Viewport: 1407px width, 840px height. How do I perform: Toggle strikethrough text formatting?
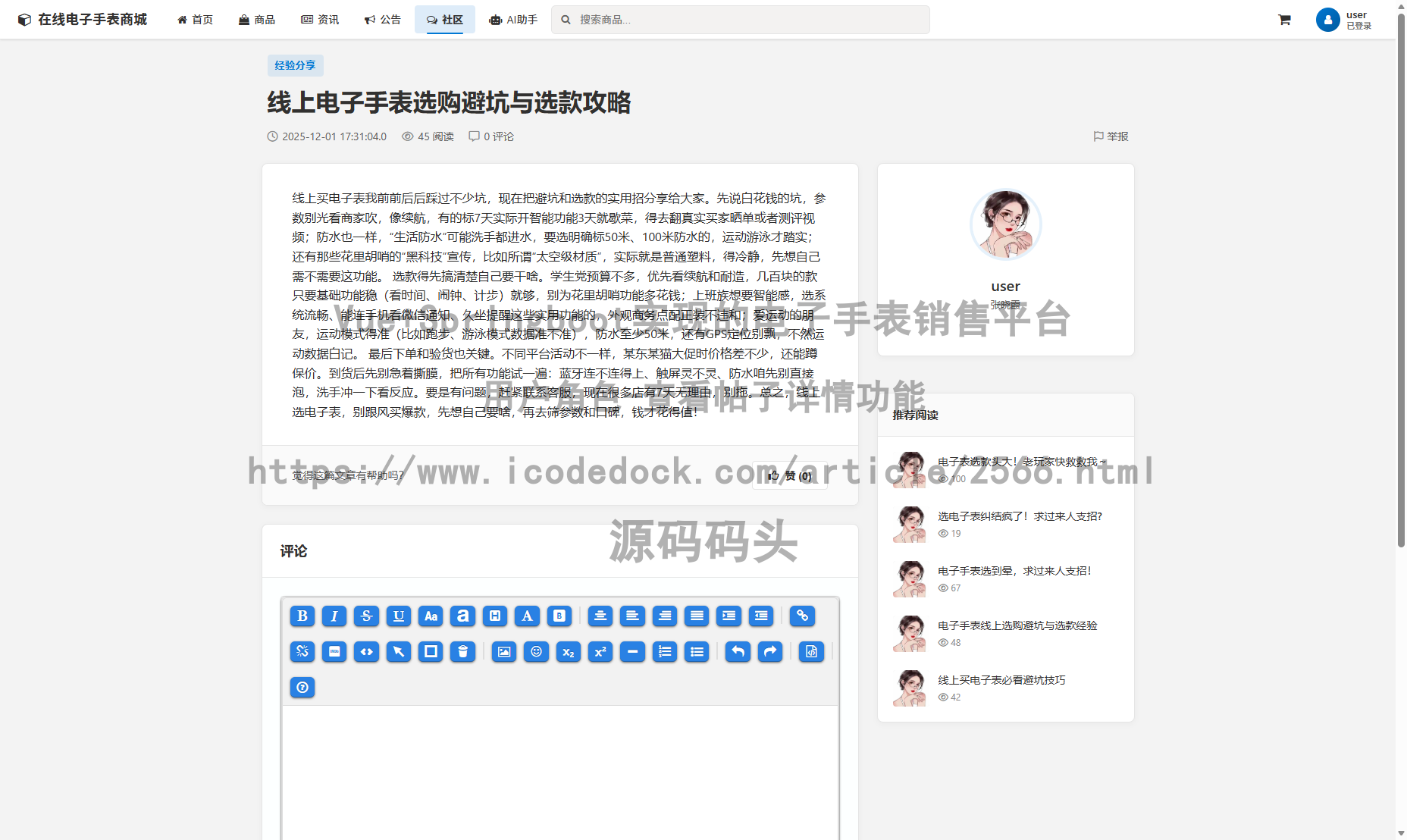click(366, 616)
